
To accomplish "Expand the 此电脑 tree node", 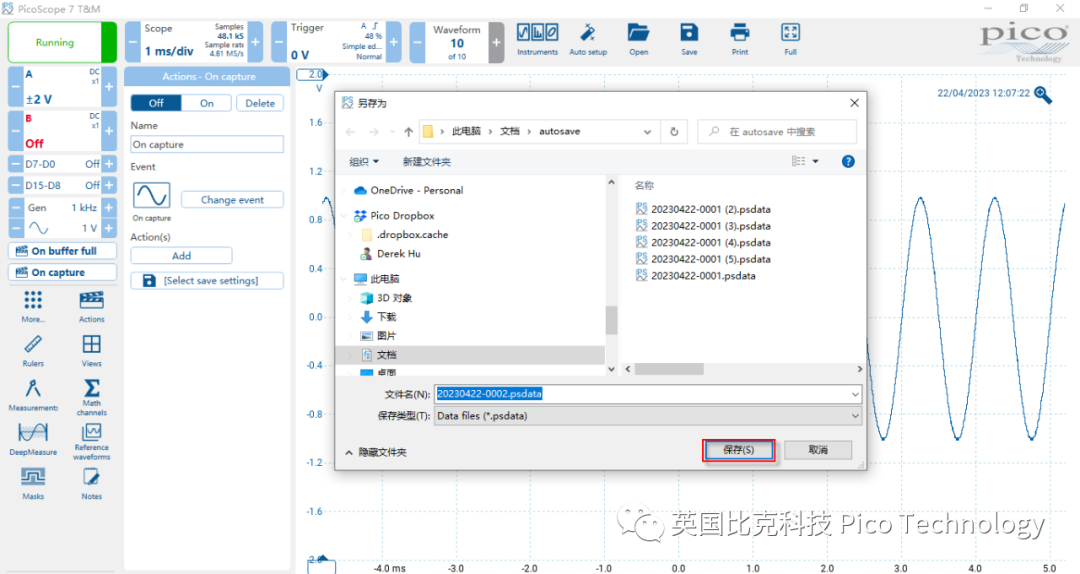I will point(345,279).
